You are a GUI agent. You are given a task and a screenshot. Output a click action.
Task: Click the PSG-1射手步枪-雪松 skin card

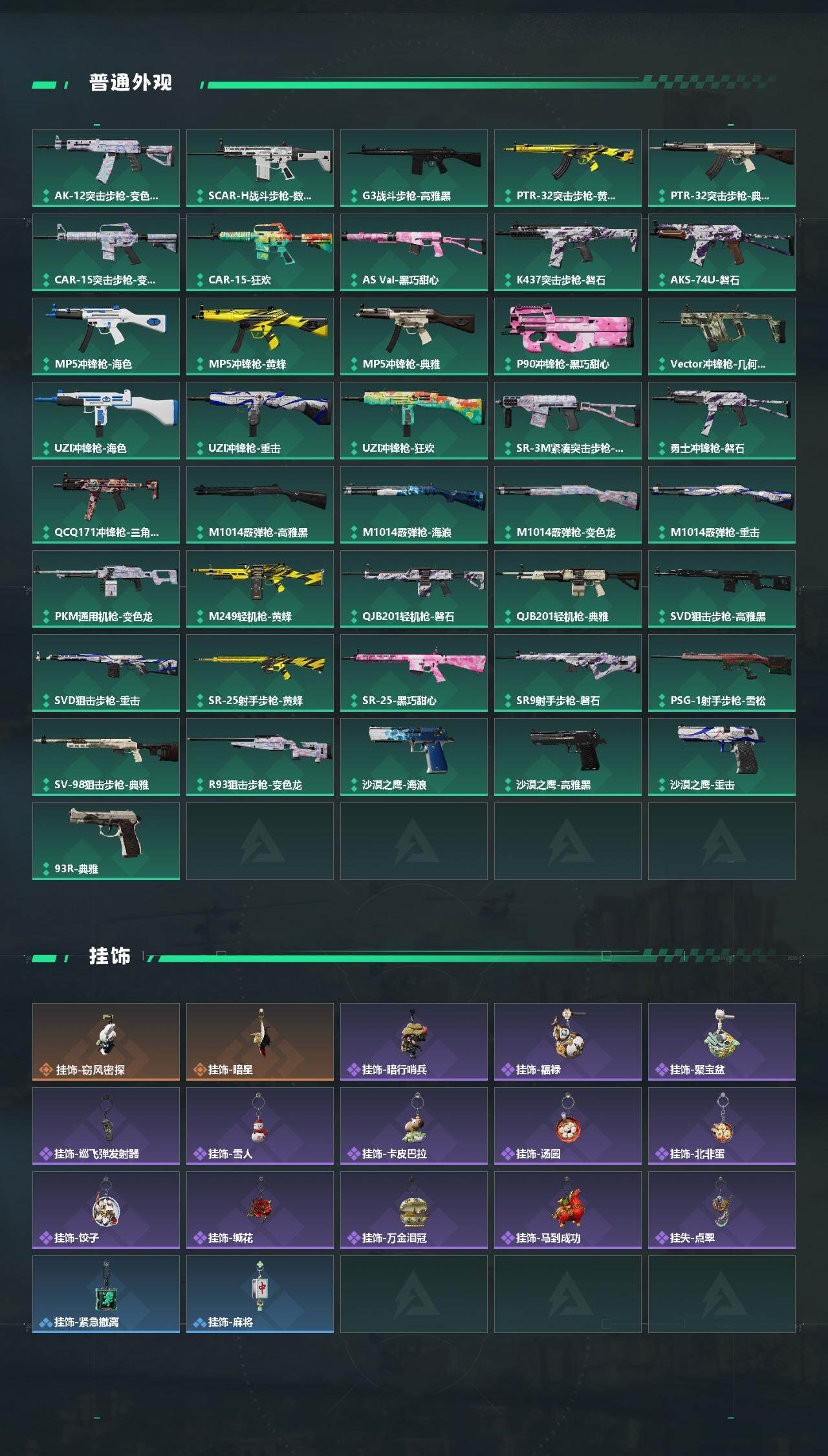pyautogui.click(x=722, y=673)
